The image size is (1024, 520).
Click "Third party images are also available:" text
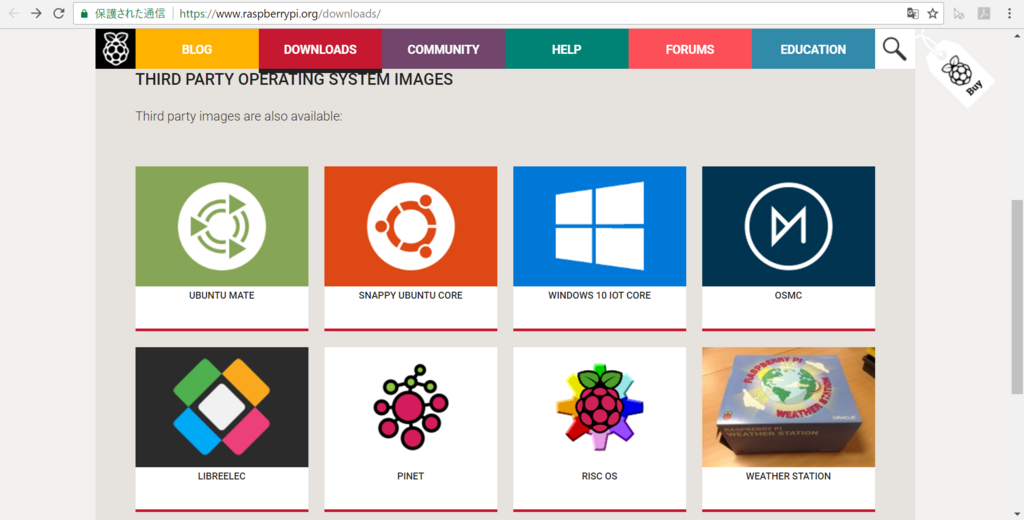pyautogui.click(x=239, y=116)
